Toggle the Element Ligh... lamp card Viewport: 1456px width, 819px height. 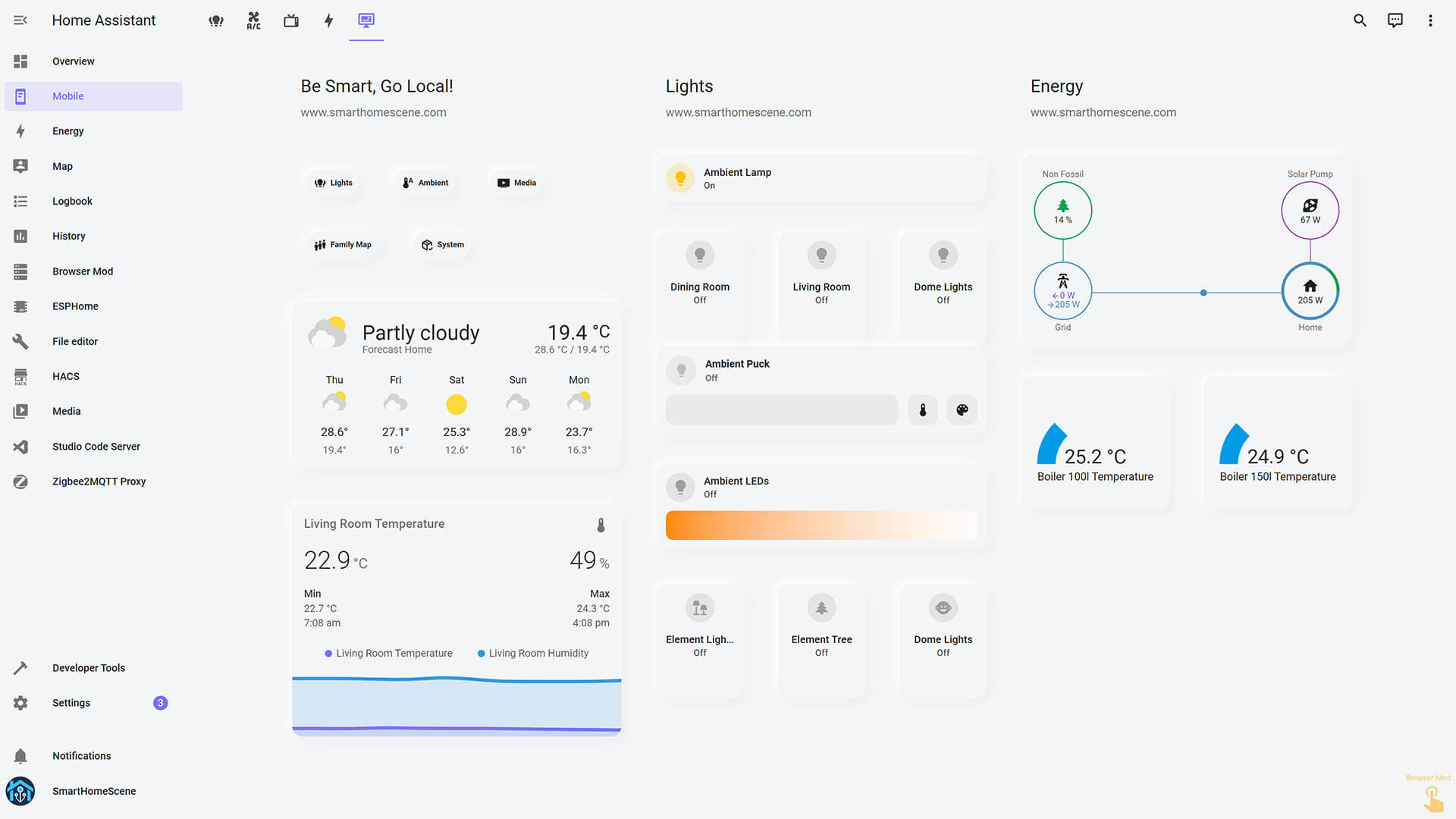(x=700, y=639)
